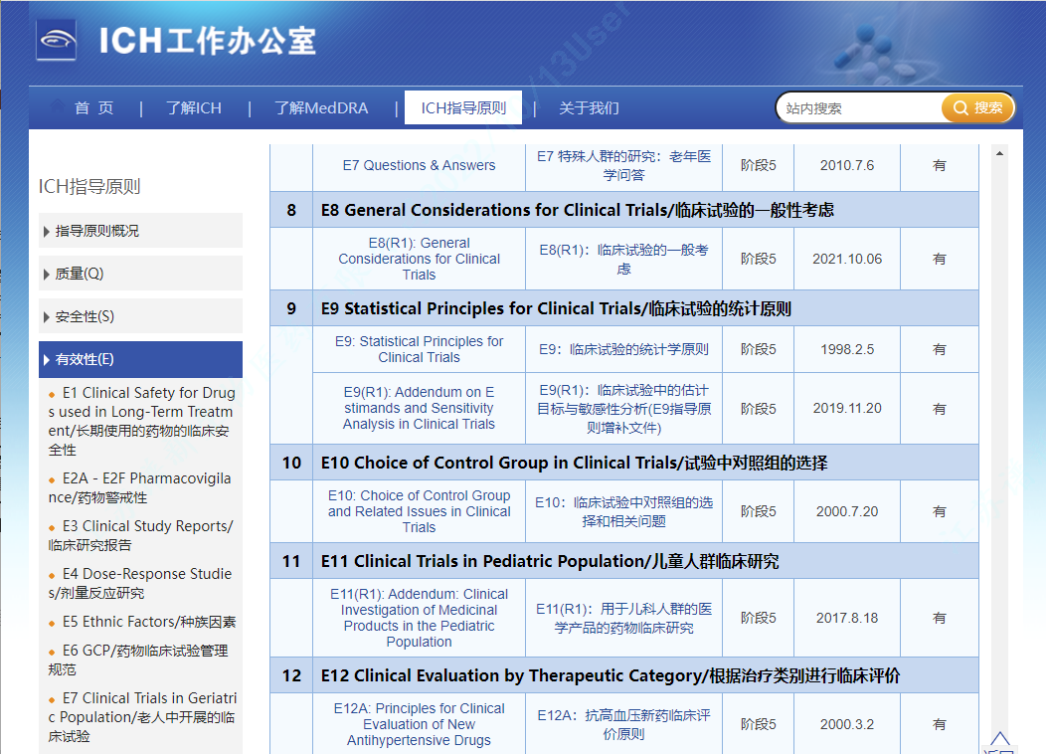
Task: Open E9 Statistical Principles for Clinical Trials link
Action: 419,349
